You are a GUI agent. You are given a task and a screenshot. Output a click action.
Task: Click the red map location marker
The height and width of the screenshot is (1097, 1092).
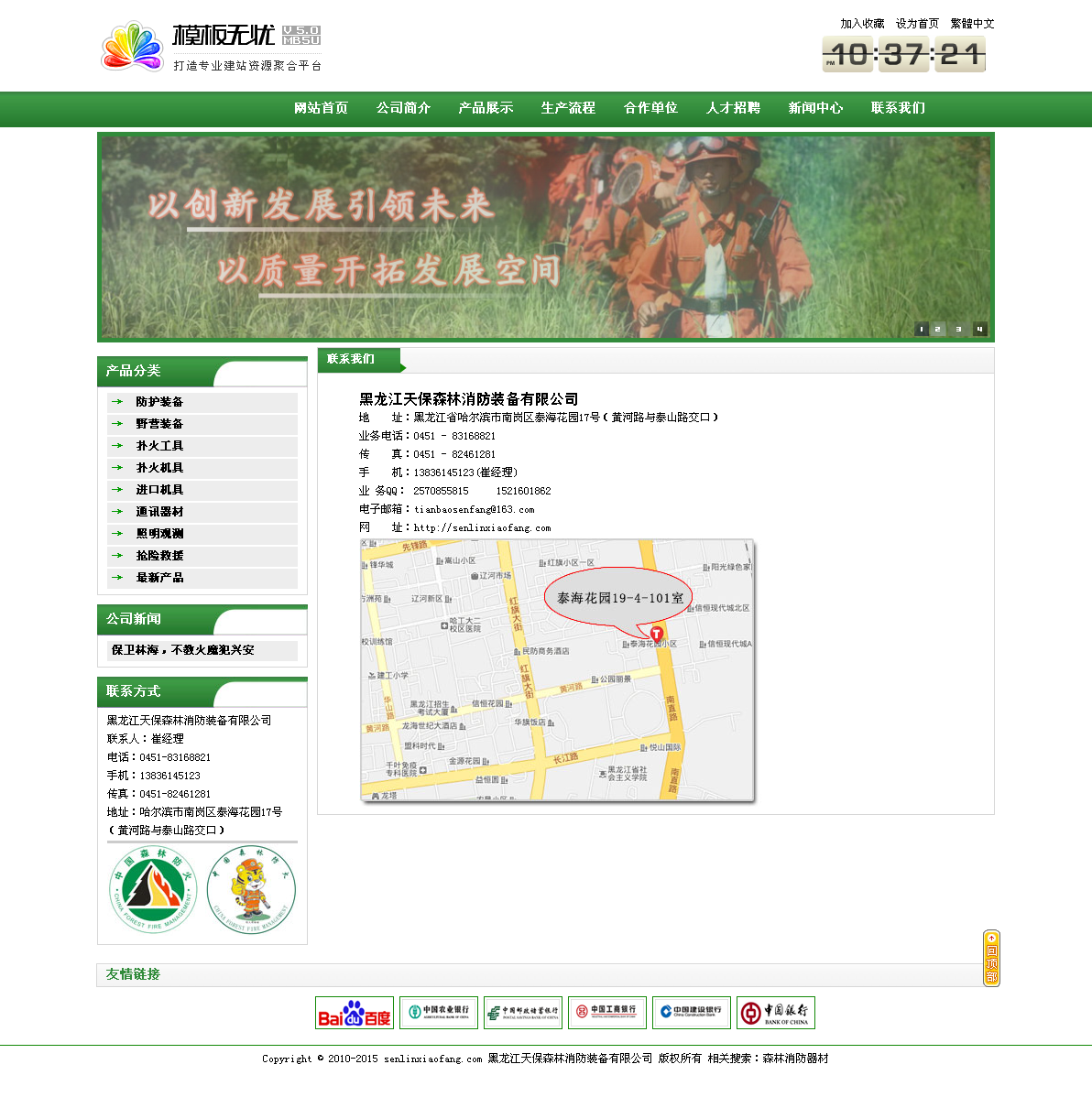657,634
